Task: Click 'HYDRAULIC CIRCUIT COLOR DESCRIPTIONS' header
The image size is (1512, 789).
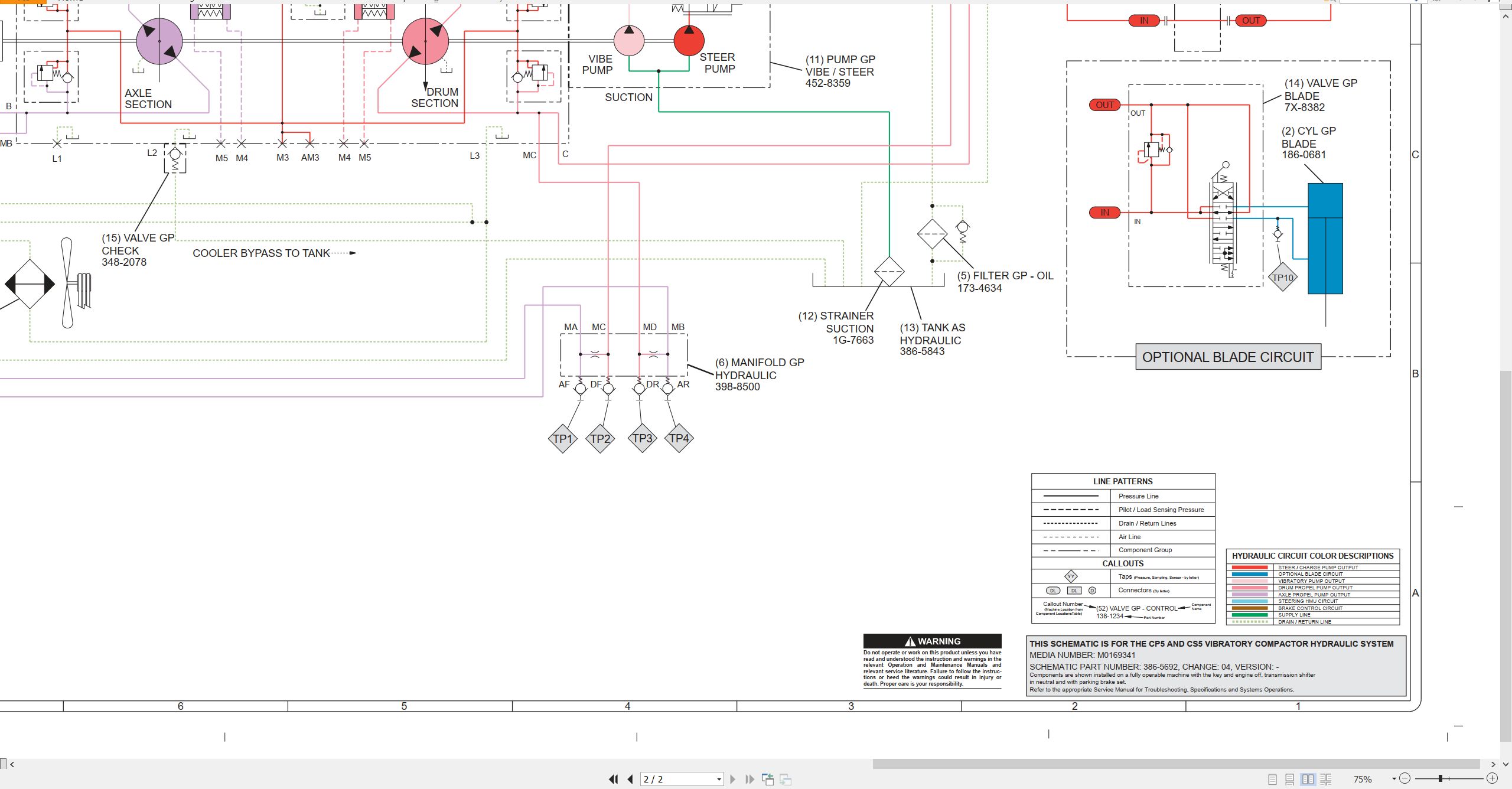Action: point(1312,556)
